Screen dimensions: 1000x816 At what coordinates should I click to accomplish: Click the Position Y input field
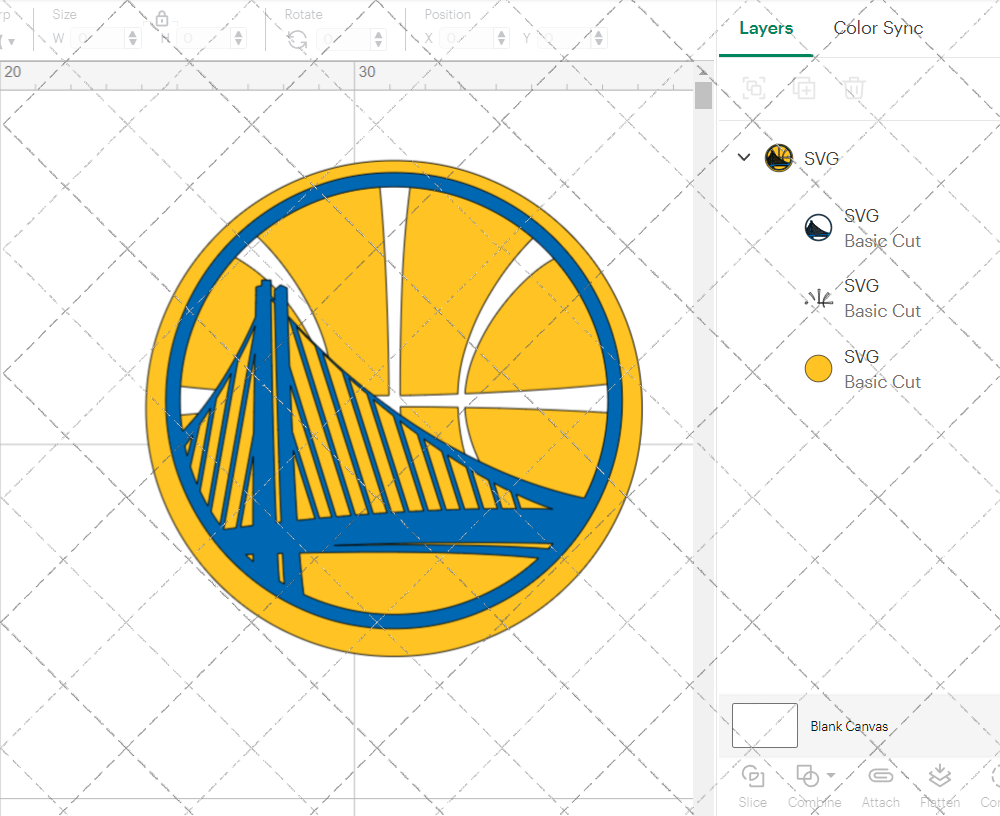pos(565,39)
